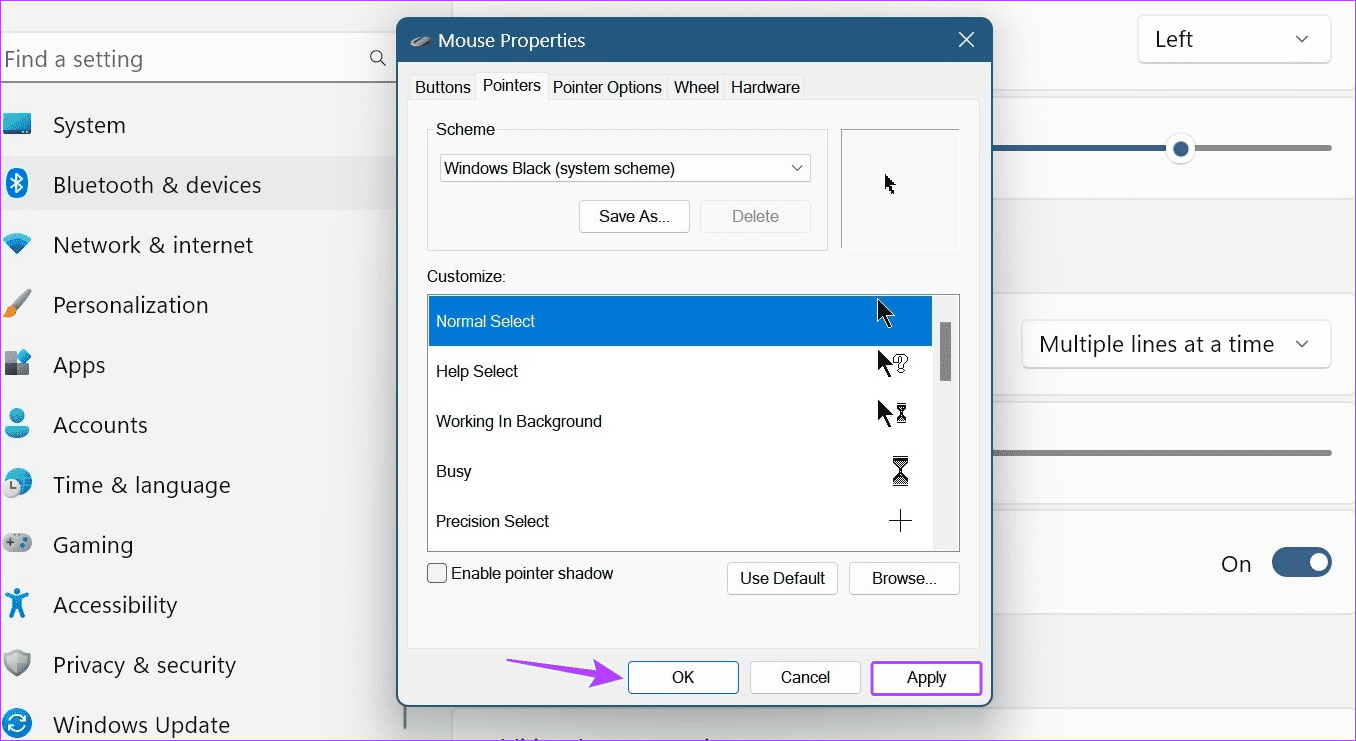
Task: Open Accessibility settings label
Action: 115,605
